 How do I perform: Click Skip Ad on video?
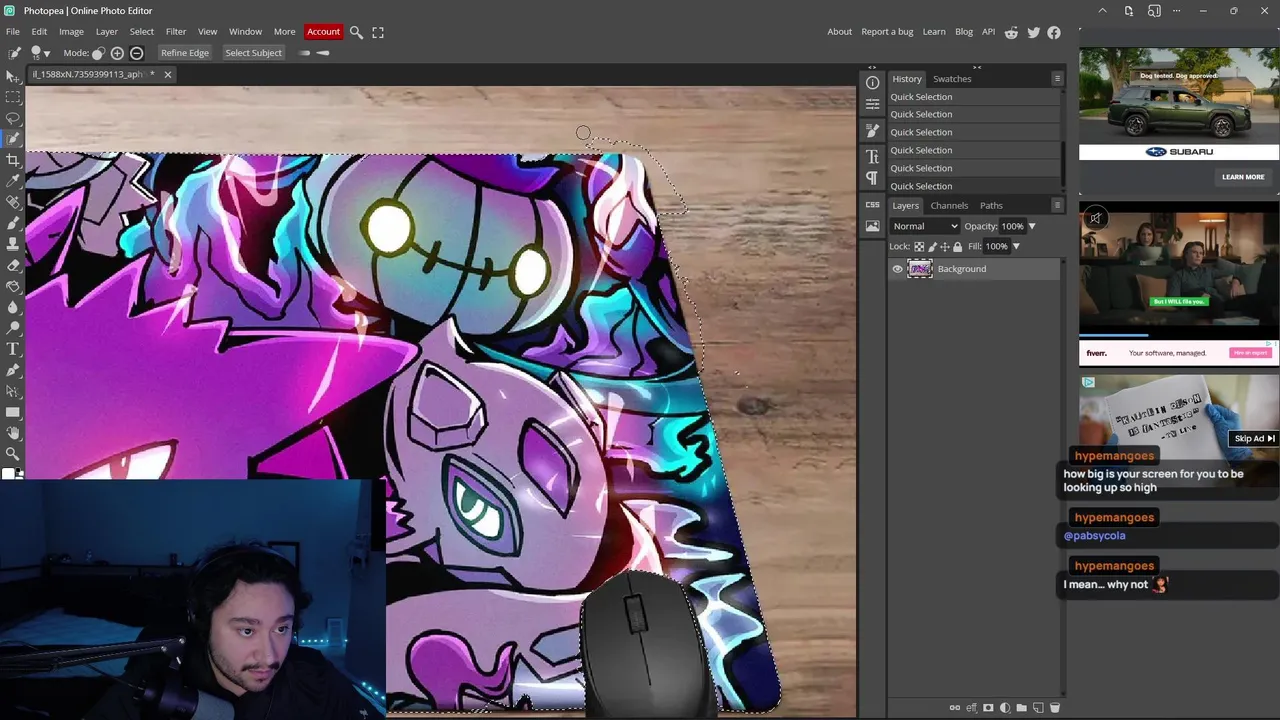[x=1254, y=438]
